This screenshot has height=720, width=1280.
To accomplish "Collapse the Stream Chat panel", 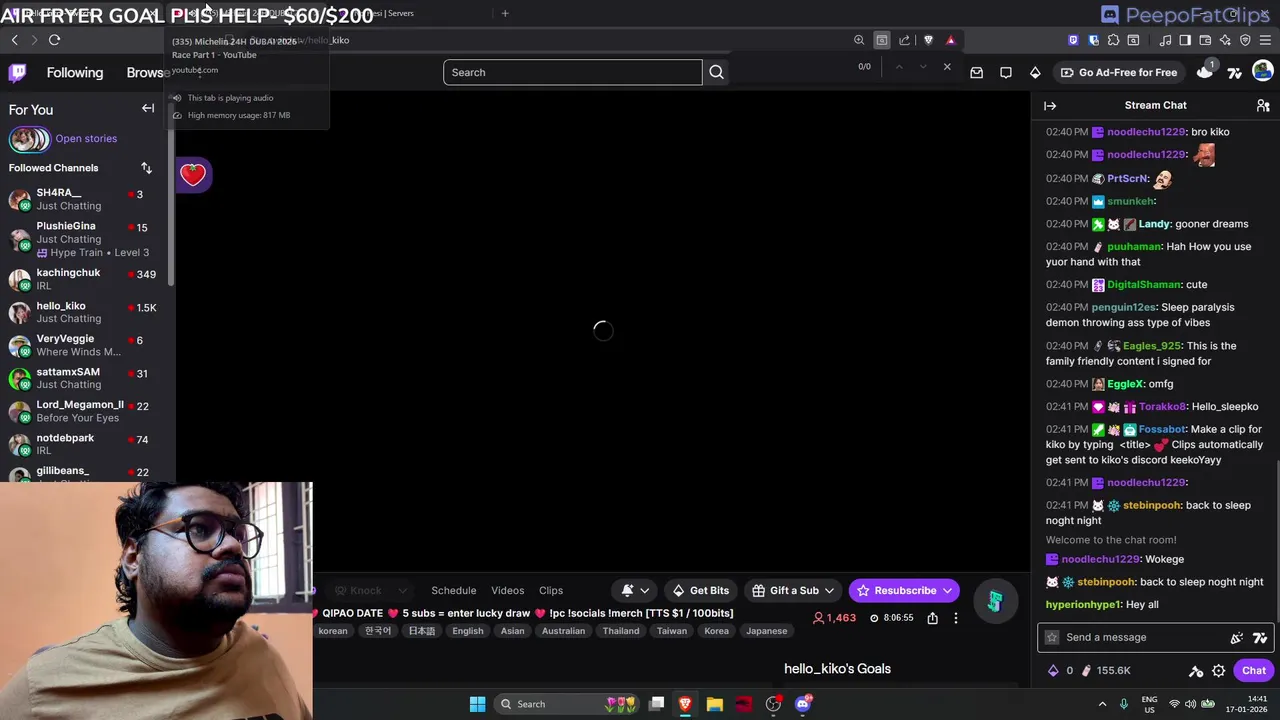I will [x=1050, y=105].
